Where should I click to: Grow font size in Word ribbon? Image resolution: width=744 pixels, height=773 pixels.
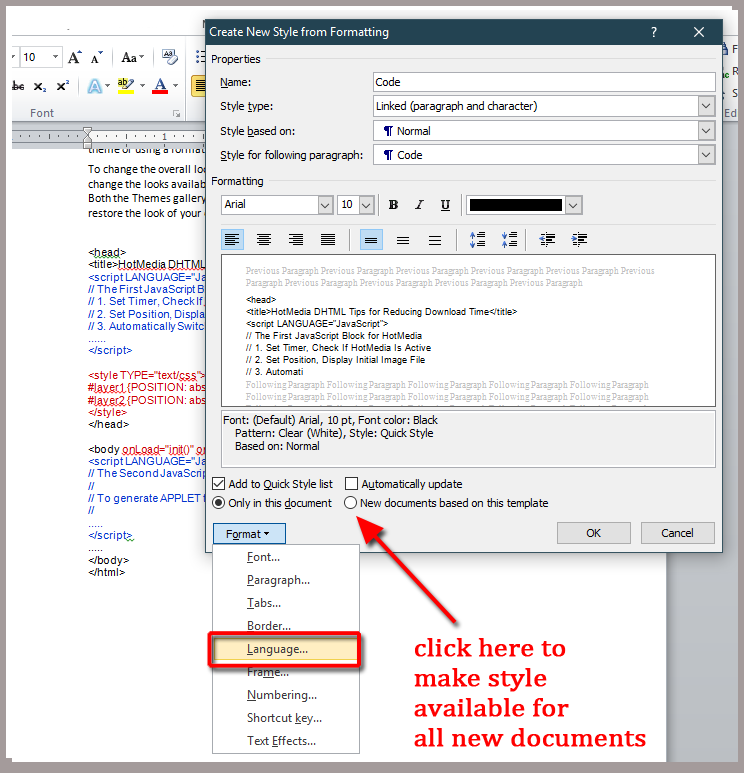coord(74,58)
